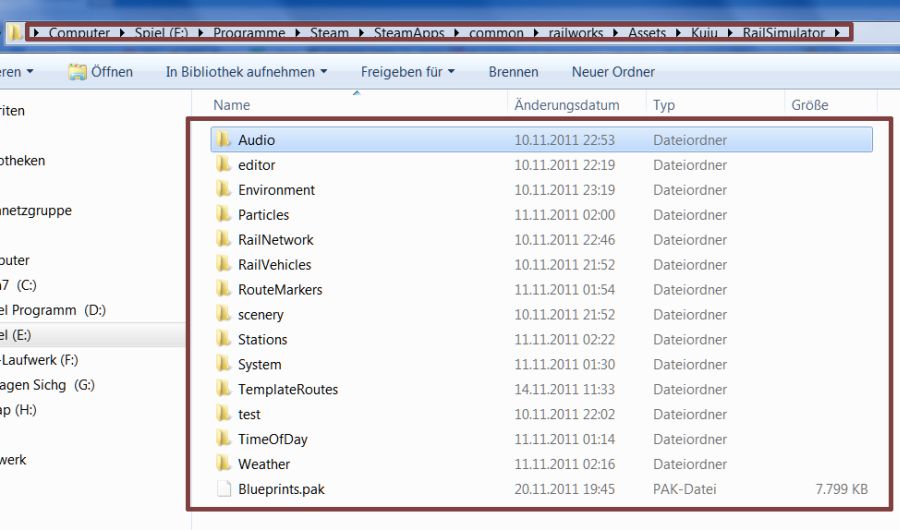The width and height of the screenshot is (900, 530).
Task: Select the TimeOfDay folder icon
Action: pyautogui.click(x=223, y=439)
